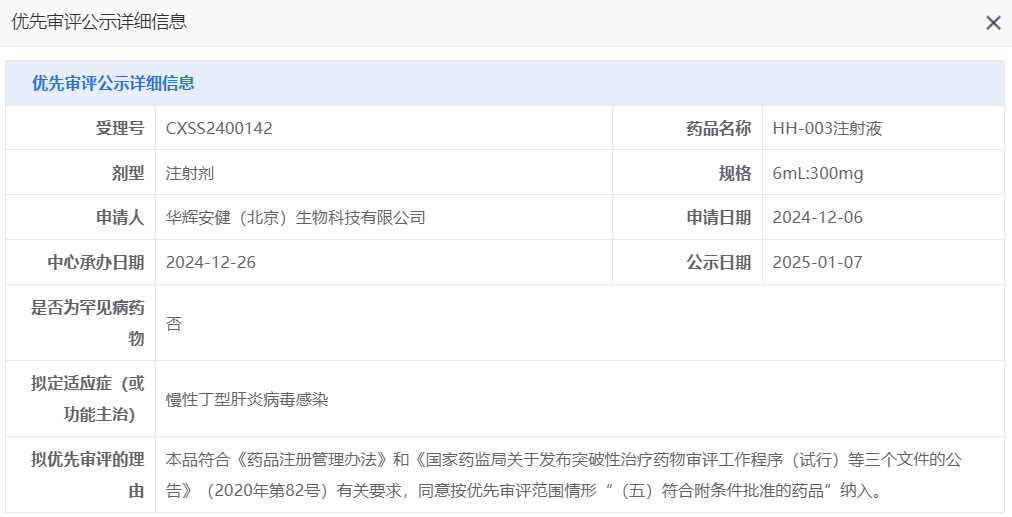This screenshot has height=517, width=1012.
Task: Select the drug name HH-003注射液
Action: [827, 128]
